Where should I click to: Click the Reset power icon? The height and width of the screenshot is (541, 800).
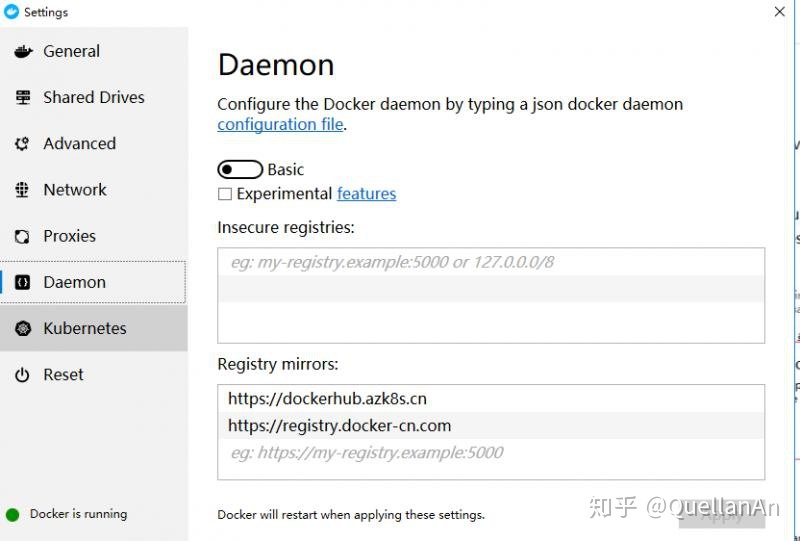coord(22,375)
